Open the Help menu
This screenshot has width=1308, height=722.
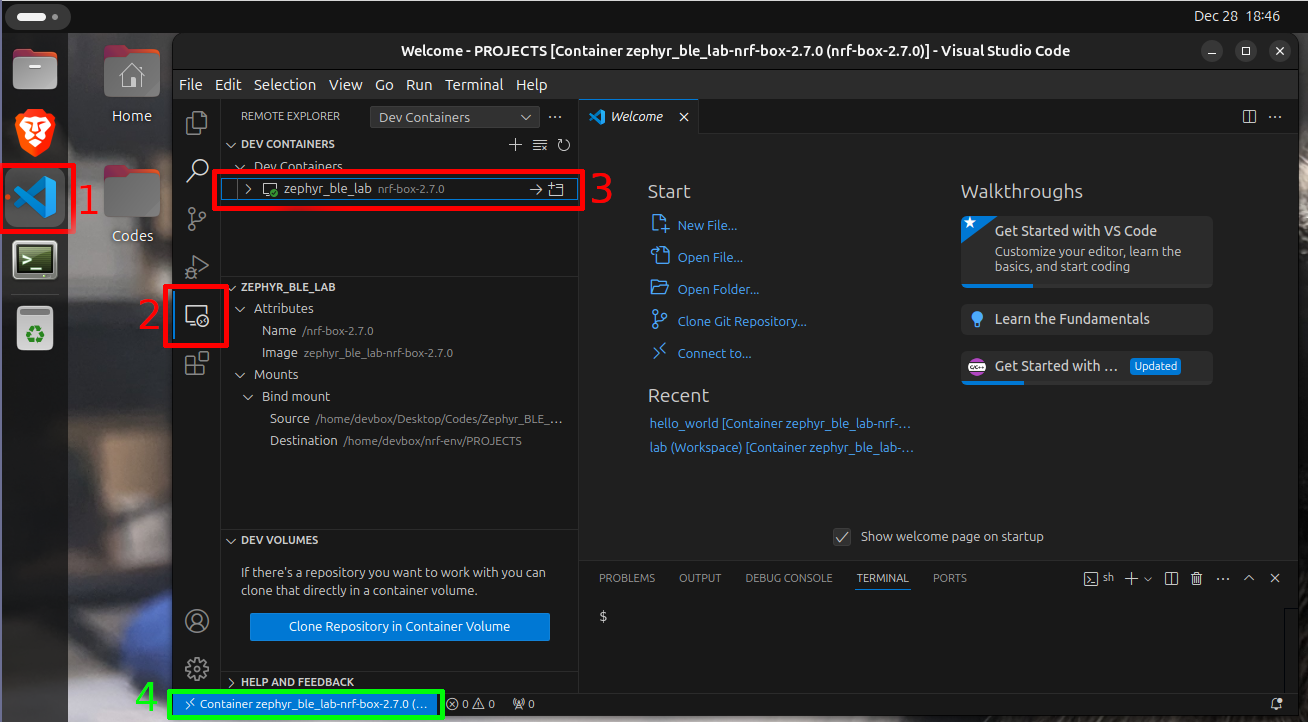[x=531, y=85]
